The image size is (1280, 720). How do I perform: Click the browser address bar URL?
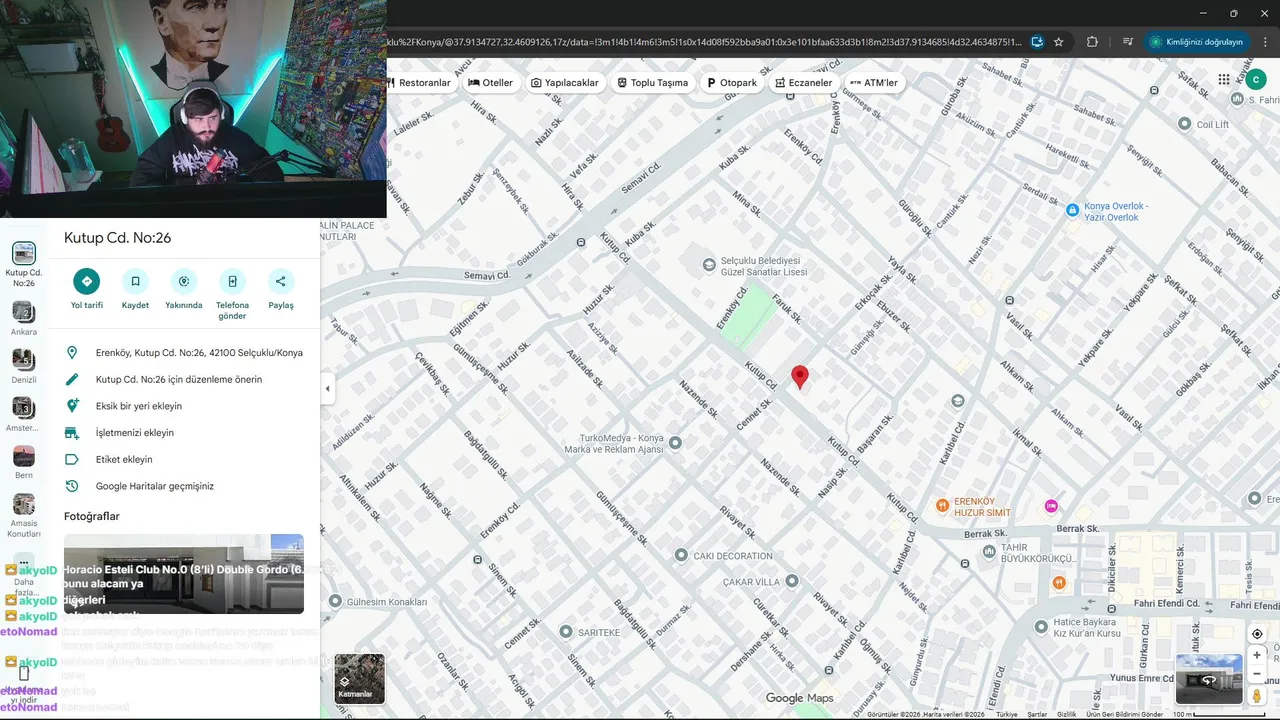click(705, 42)
